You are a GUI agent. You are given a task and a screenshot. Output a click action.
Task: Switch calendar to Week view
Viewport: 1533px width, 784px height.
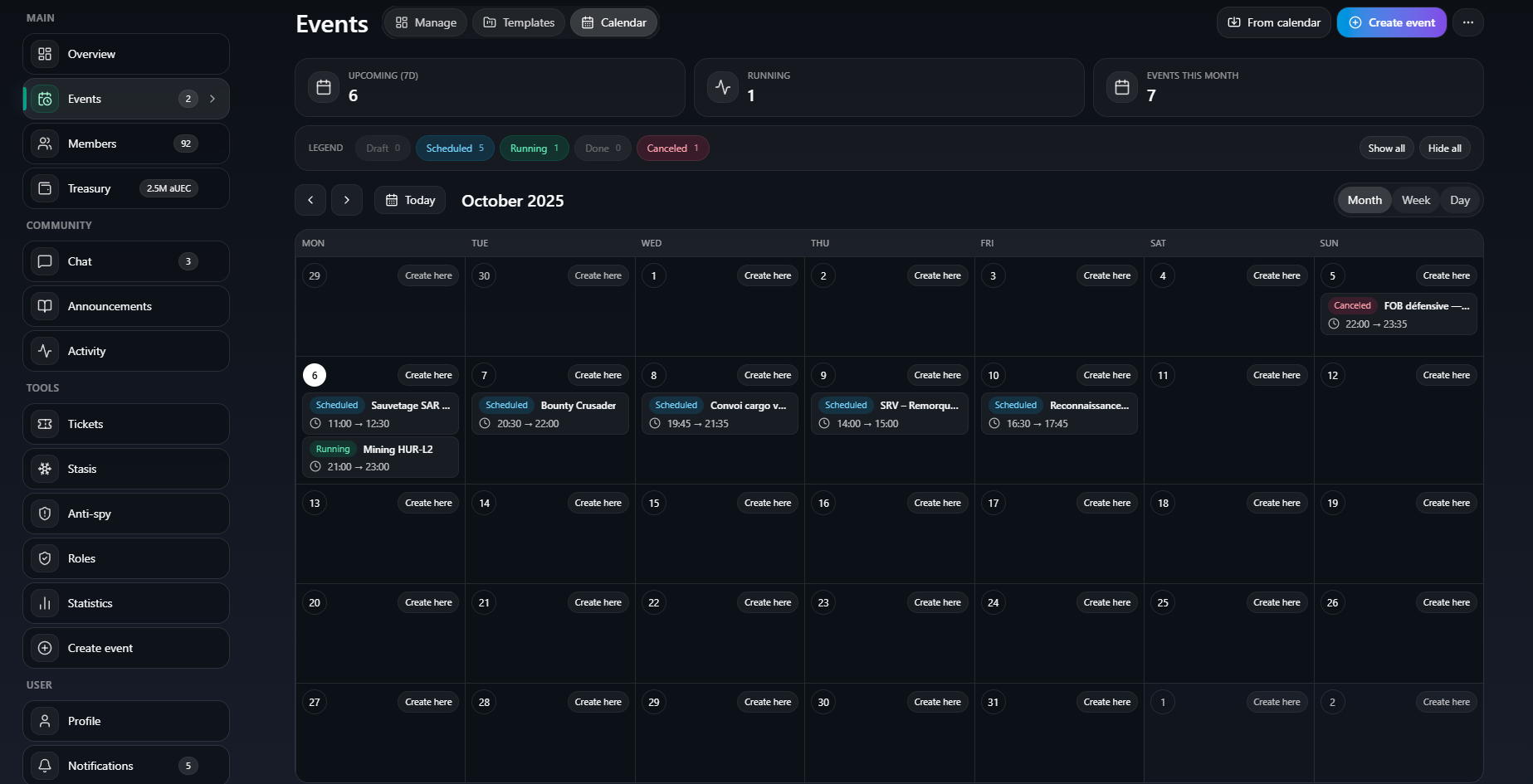point(1415,200)
